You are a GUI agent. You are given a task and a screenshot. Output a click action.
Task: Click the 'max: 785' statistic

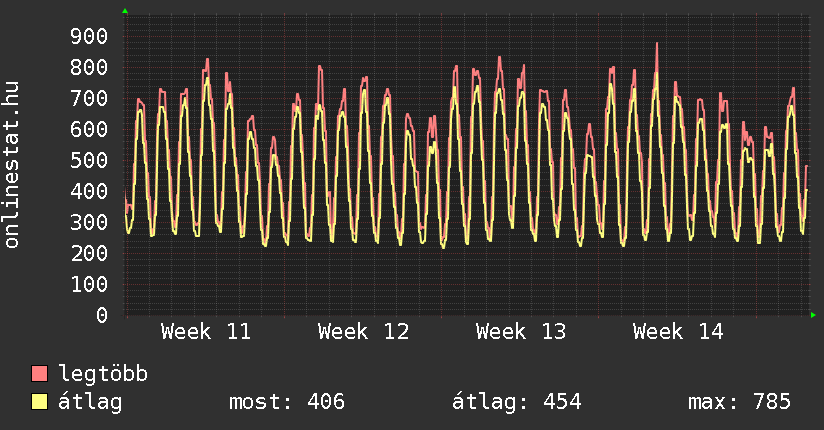click(x=739, y=402)
